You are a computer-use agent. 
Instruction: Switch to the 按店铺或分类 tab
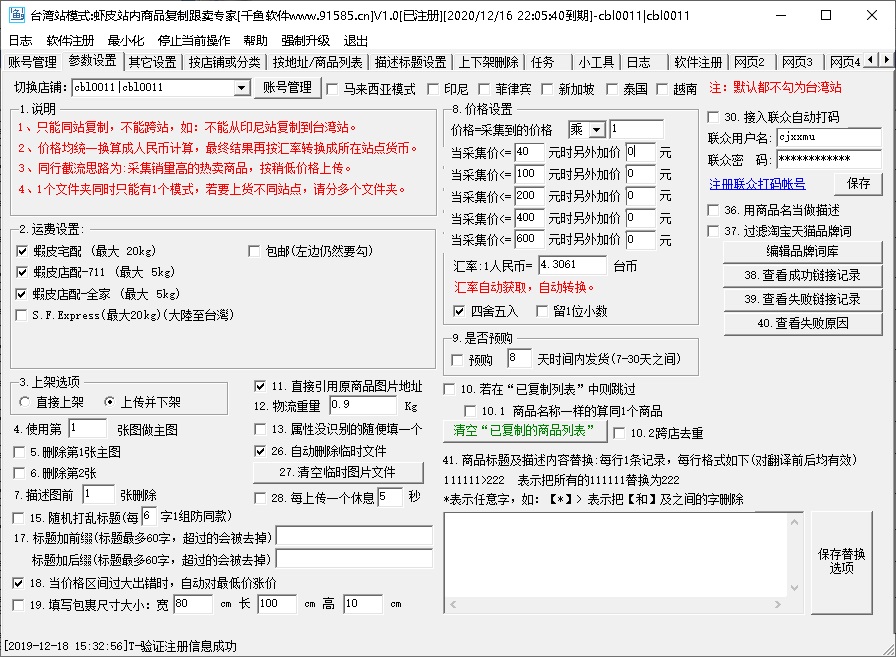[224, 62]
